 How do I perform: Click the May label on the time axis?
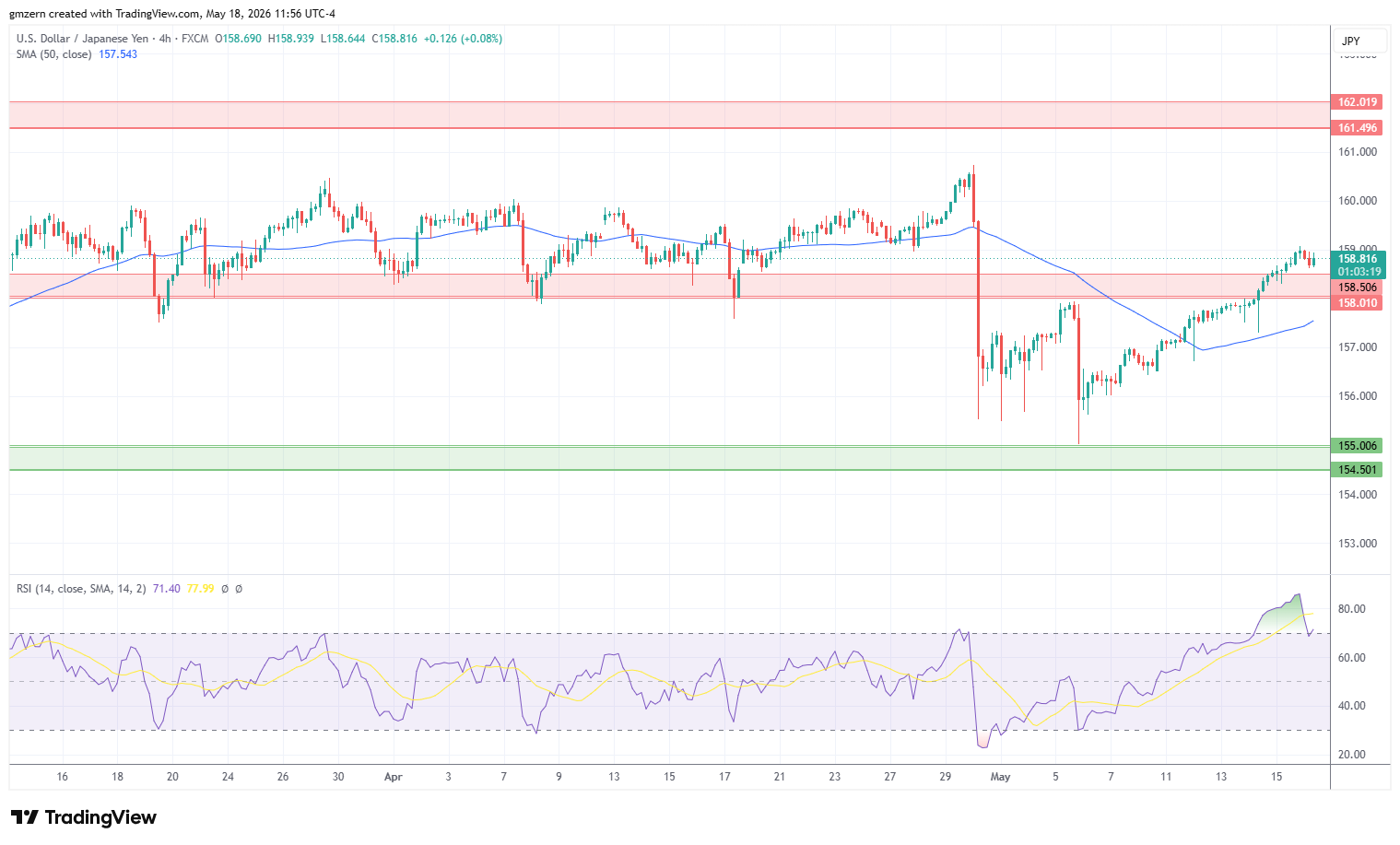pos(1000,777)
